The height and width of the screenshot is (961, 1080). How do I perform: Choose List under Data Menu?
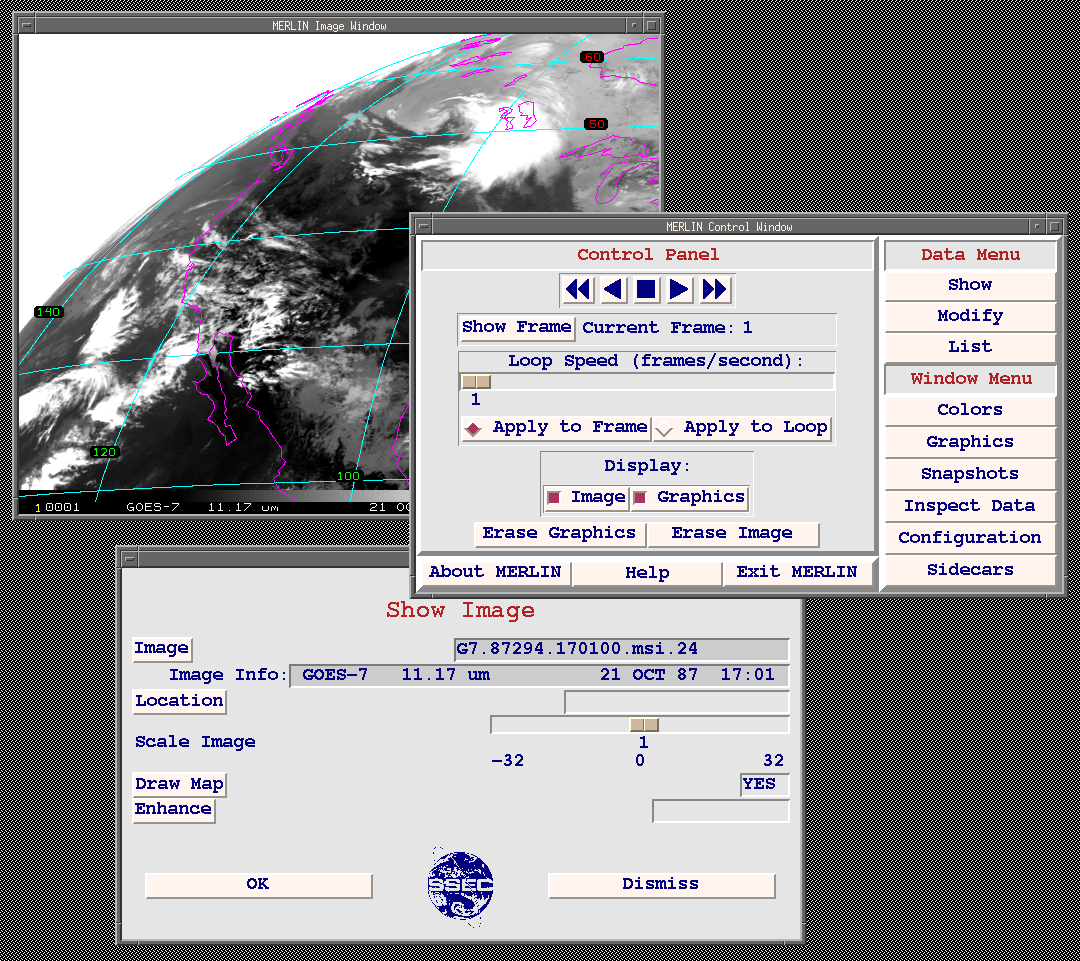970,347
